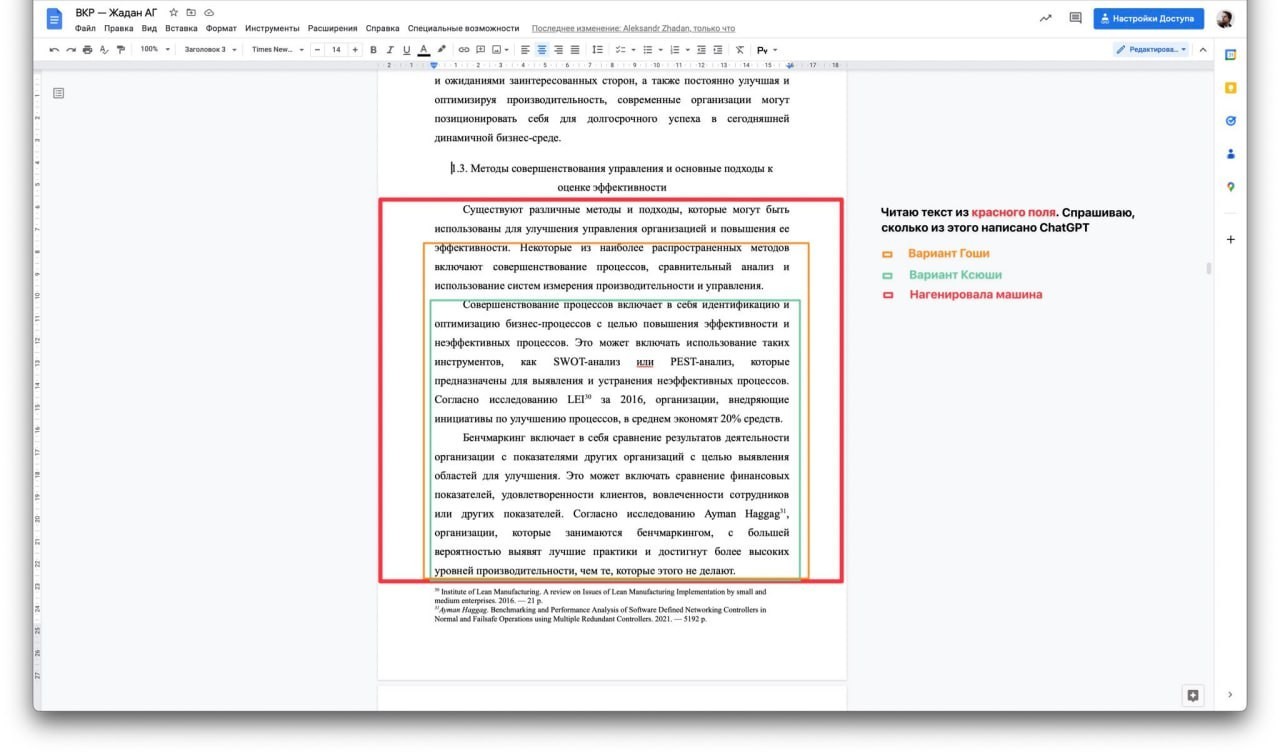Show the document outline
The image size is (1280, 755).
coord(59,93)
